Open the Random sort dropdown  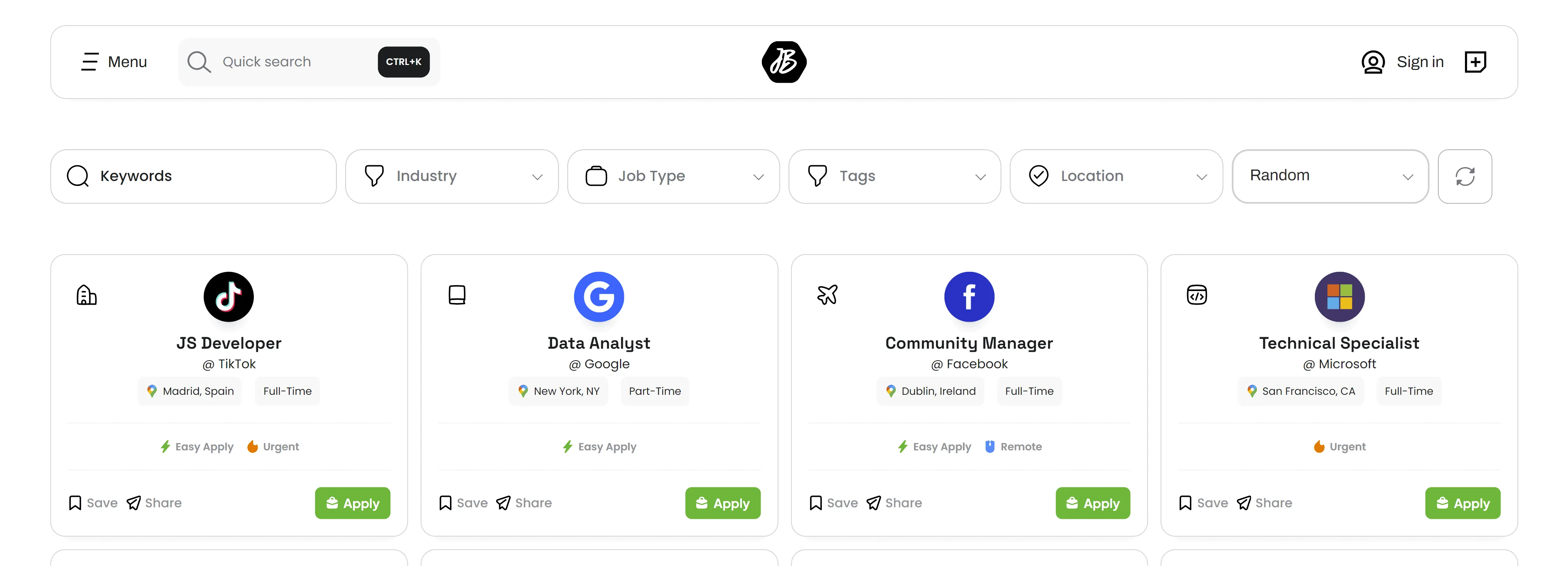(1330, 176)
